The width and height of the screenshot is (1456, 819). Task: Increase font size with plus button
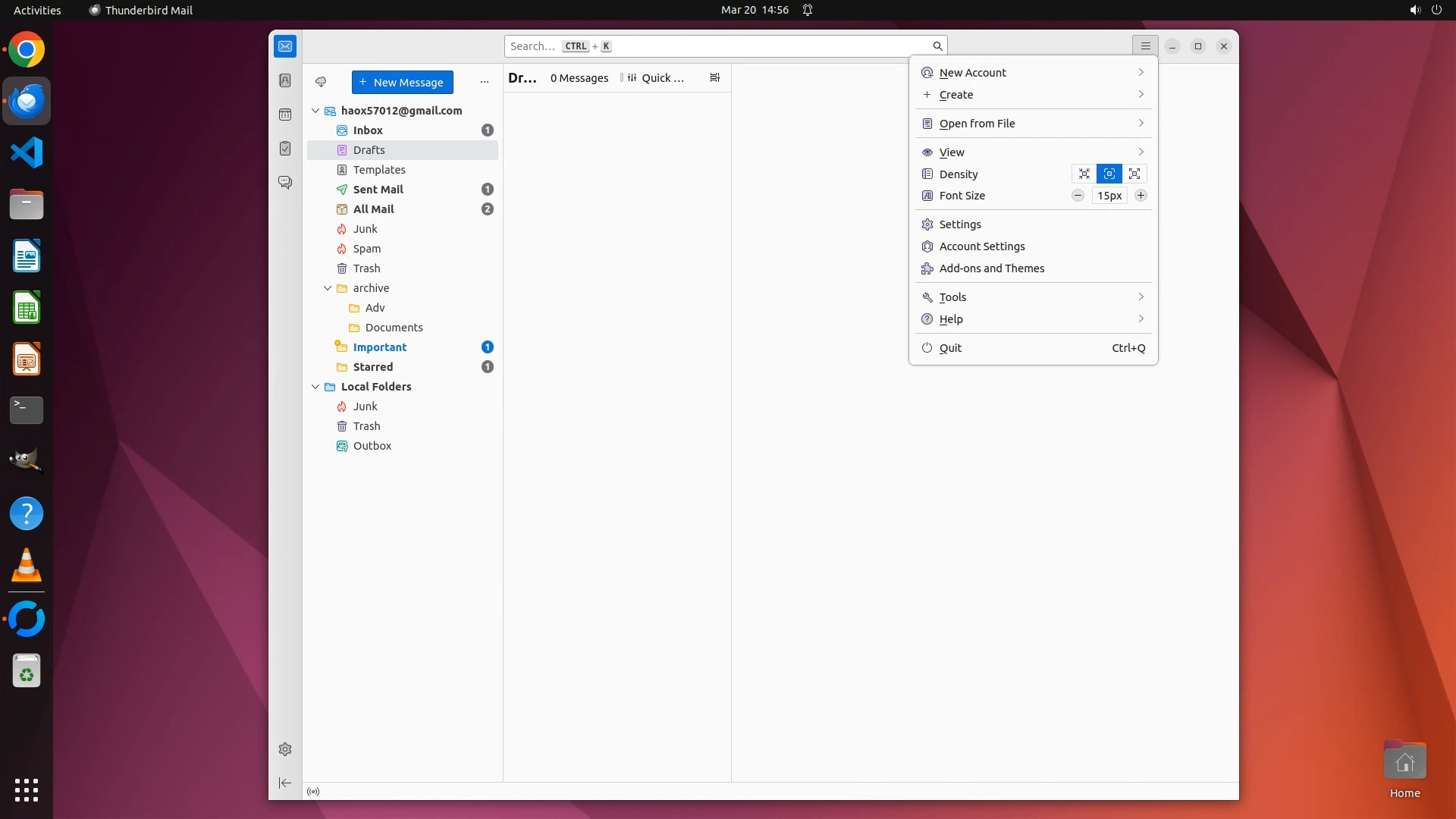1141,196
